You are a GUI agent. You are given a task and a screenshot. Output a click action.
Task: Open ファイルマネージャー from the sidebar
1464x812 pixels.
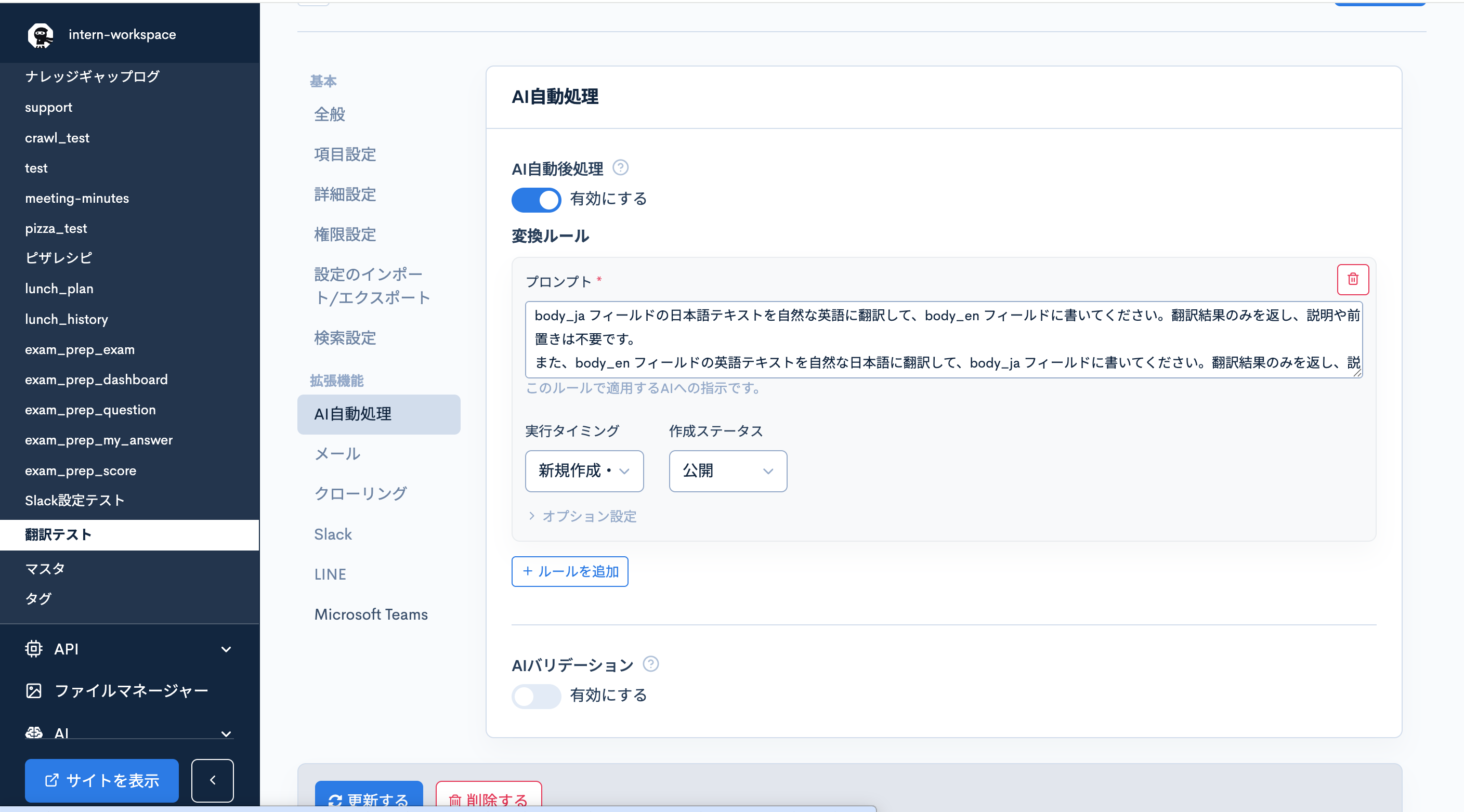[x=132, y=690]
